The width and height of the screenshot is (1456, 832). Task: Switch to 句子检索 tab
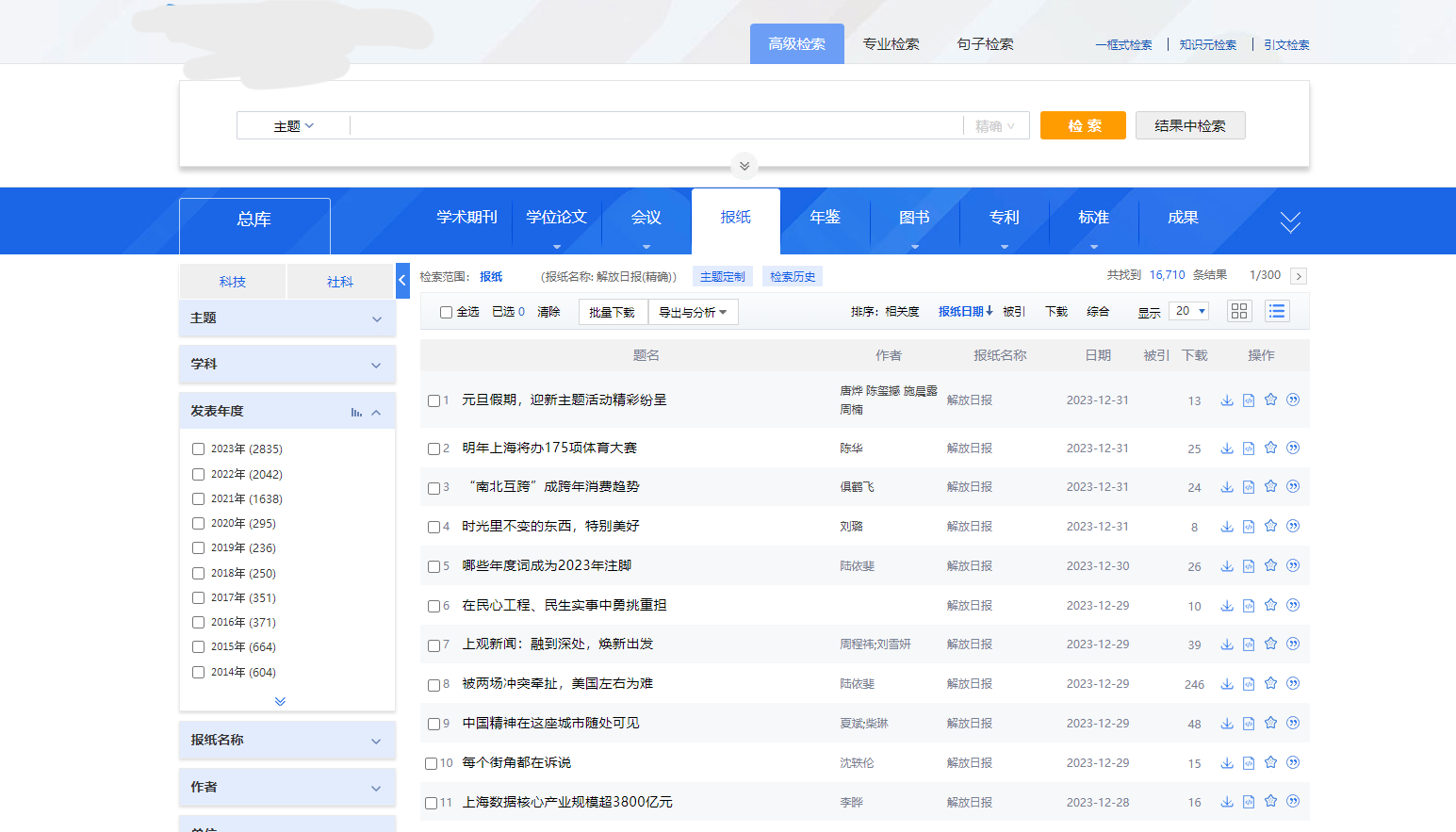coord(985,44)
